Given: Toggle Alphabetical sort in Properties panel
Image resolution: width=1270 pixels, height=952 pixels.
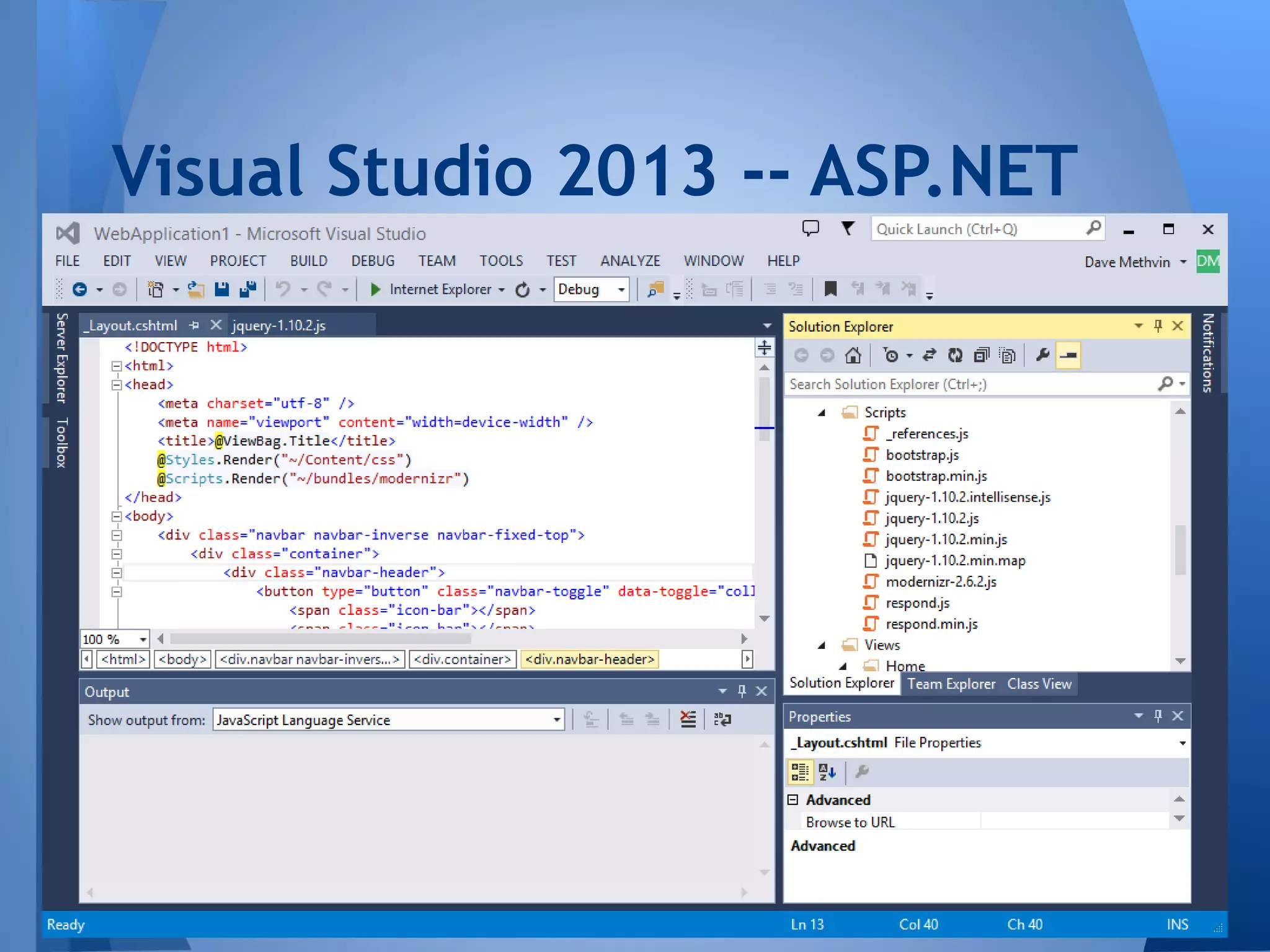Looking at the screenshot, I should tap(827, 772).
